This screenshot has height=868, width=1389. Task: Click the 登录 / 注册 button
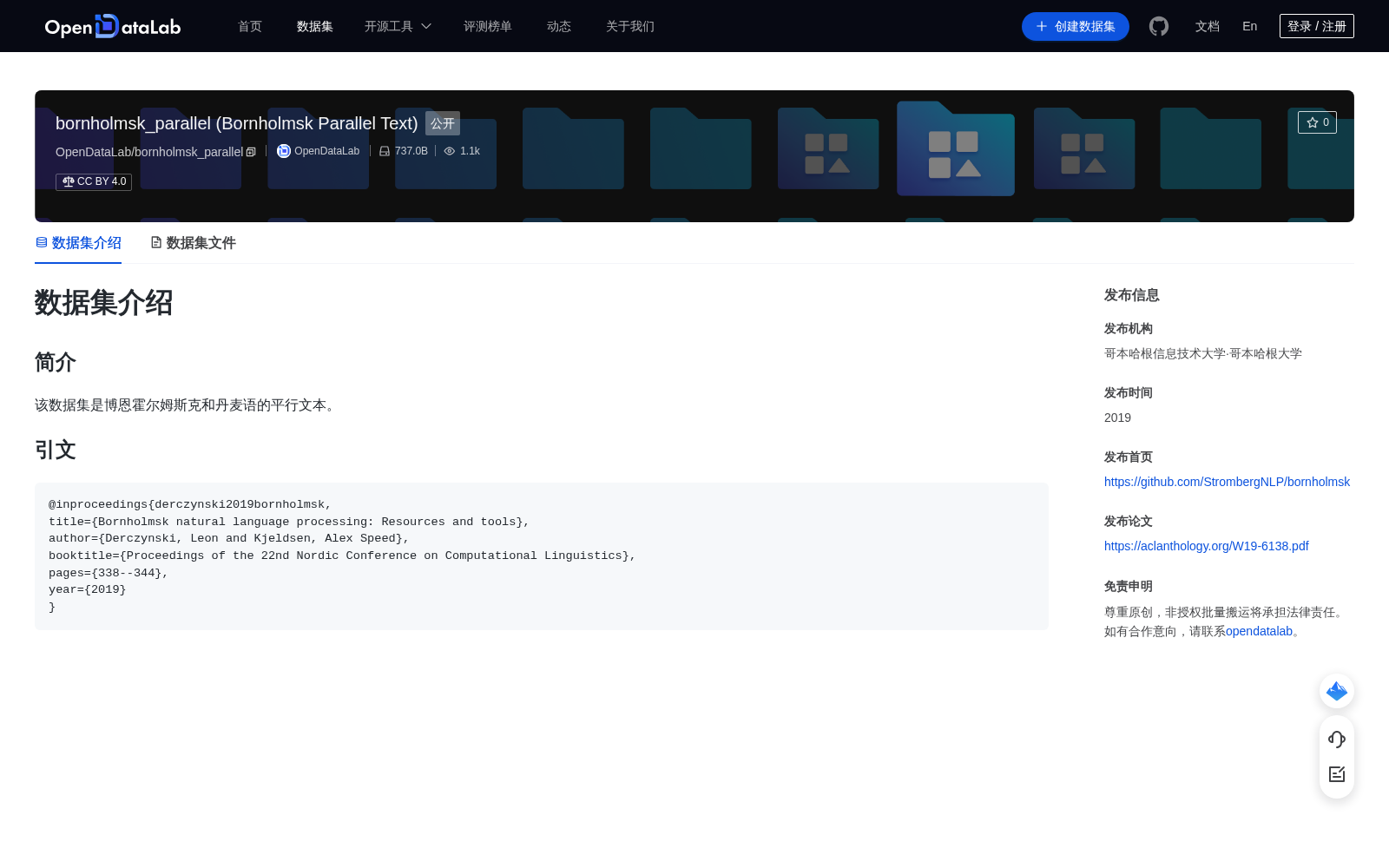[1316, 26]
